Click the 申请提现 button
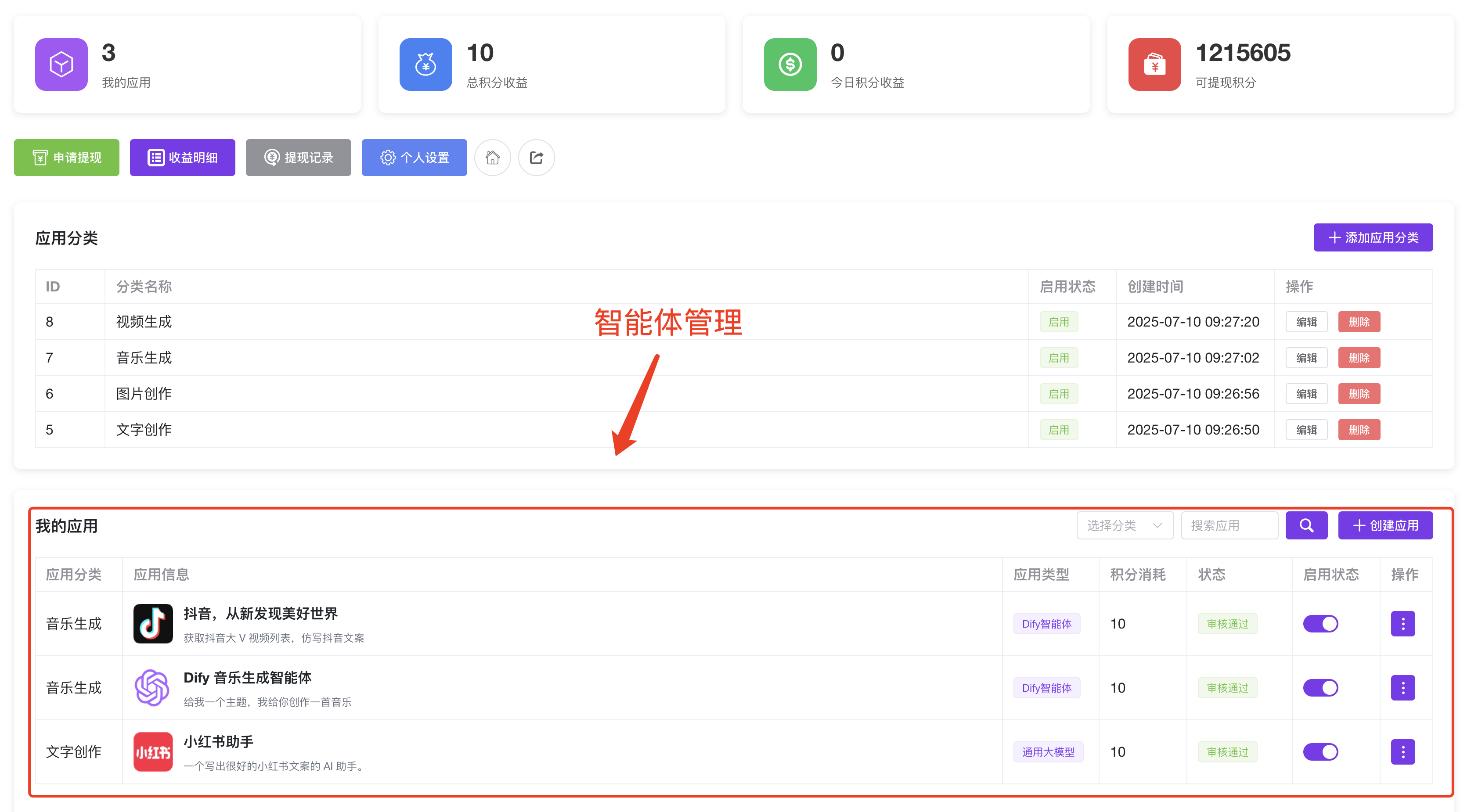 tap(66, 158)
